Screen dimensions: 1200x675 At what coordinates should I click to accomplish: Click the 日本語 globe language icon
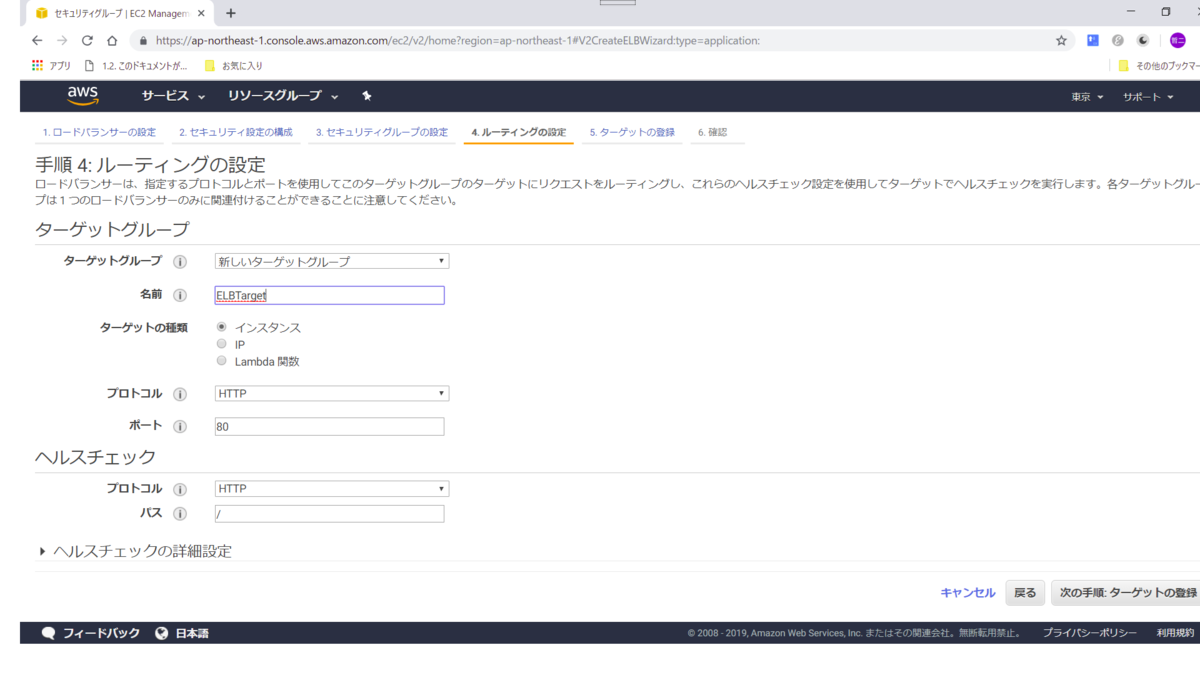coord(162,631)
